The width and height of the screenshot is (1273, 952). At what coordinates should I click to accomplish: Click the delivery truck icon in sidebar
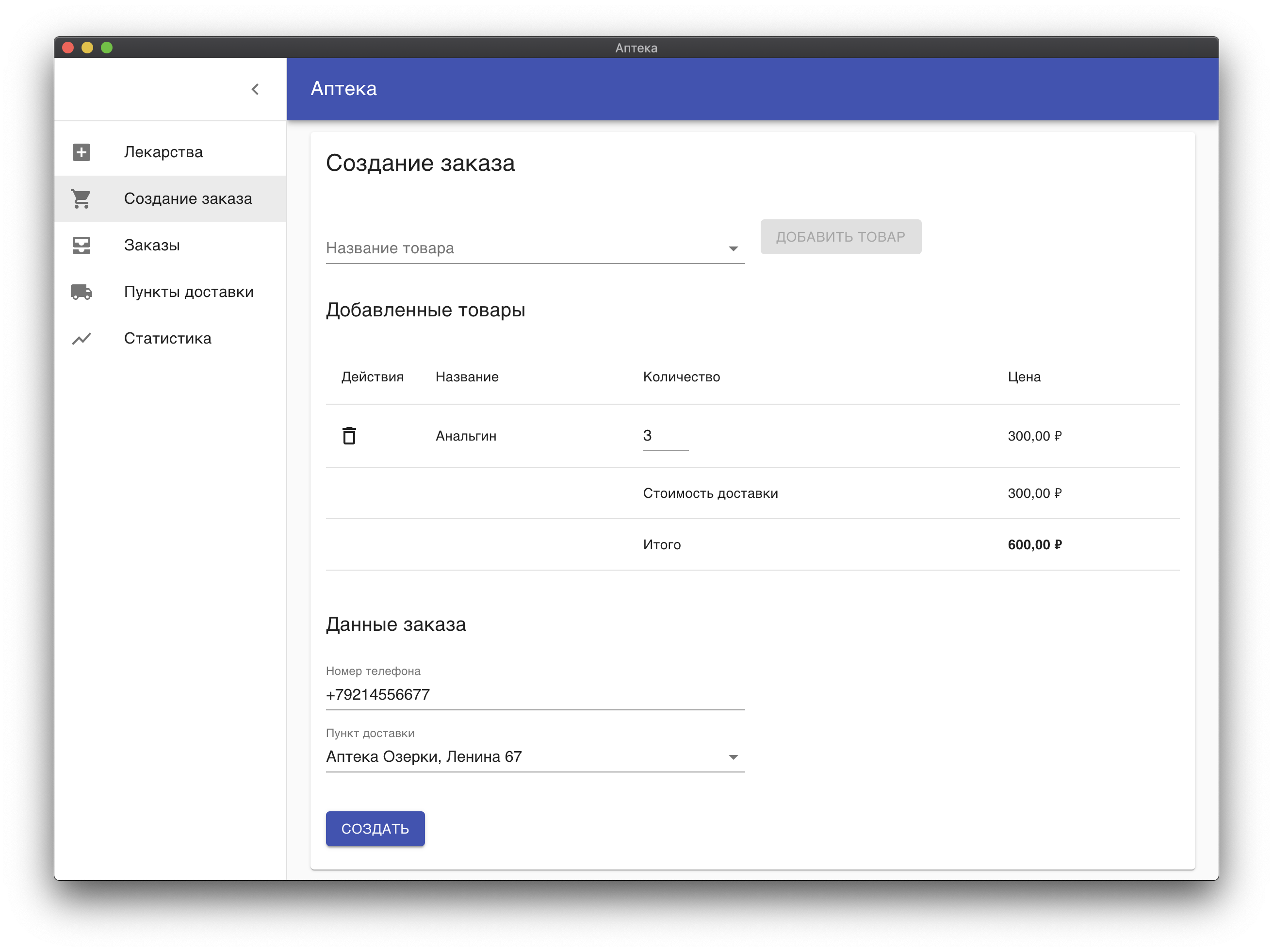(x=81, y=292)
